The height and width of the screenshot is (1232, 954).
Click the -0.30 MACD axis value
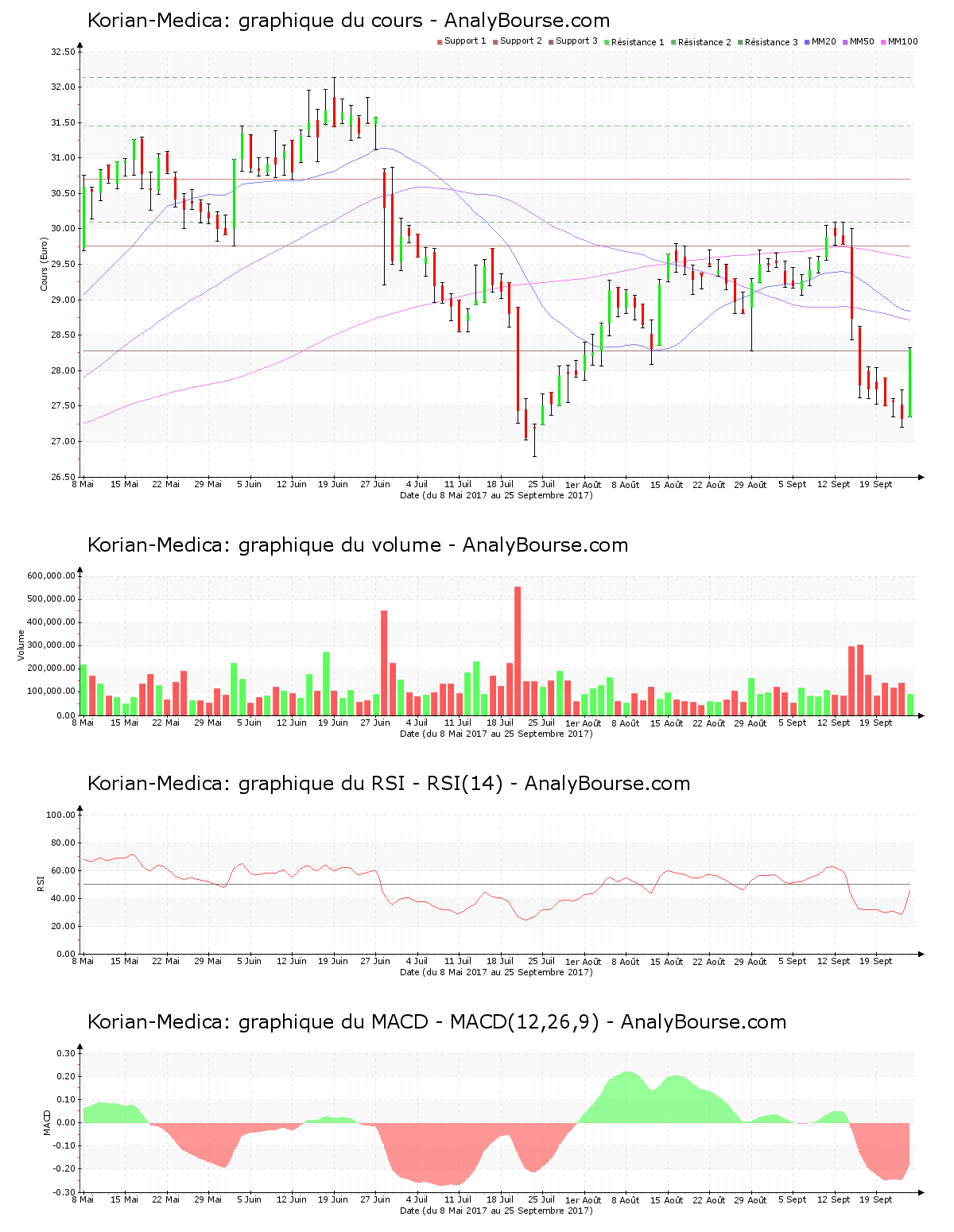tap(64, 1192)
